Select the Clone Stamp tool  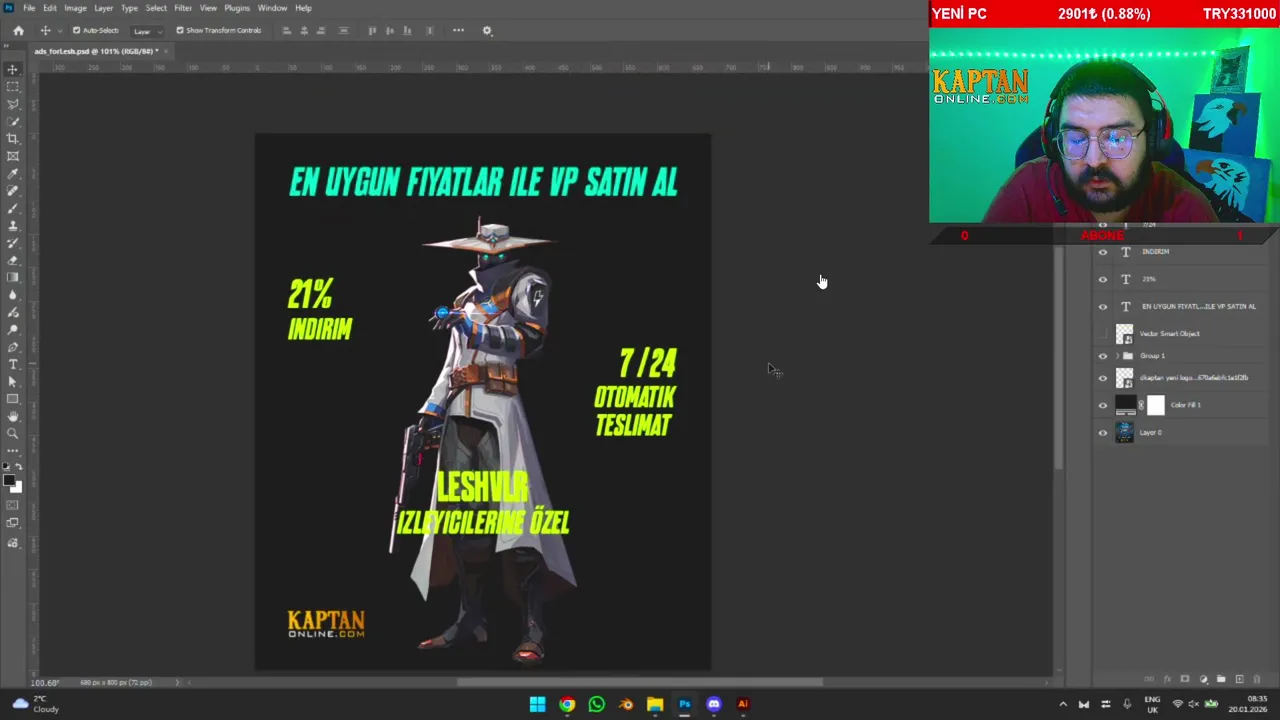(x=13, y=225)
